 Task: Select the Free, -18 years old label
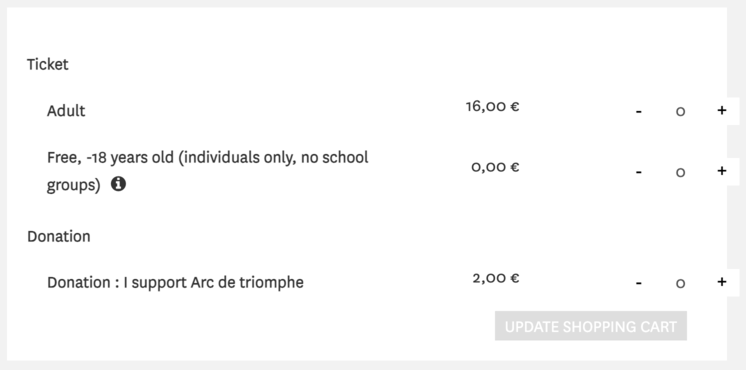click(x=207, y=171)
